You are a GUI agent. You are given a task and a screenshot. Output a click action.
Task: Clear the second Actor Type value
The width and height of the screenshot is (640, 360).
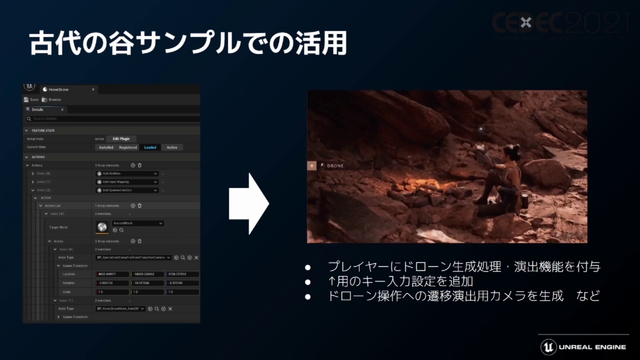tap(170, 309)
